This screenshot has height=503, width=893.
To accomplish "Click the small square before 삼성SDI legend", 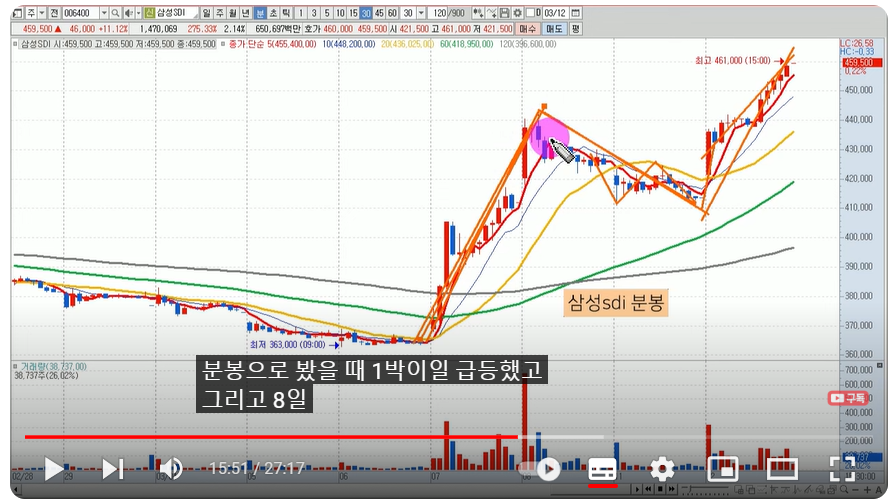I will click(x=15, y=44).
